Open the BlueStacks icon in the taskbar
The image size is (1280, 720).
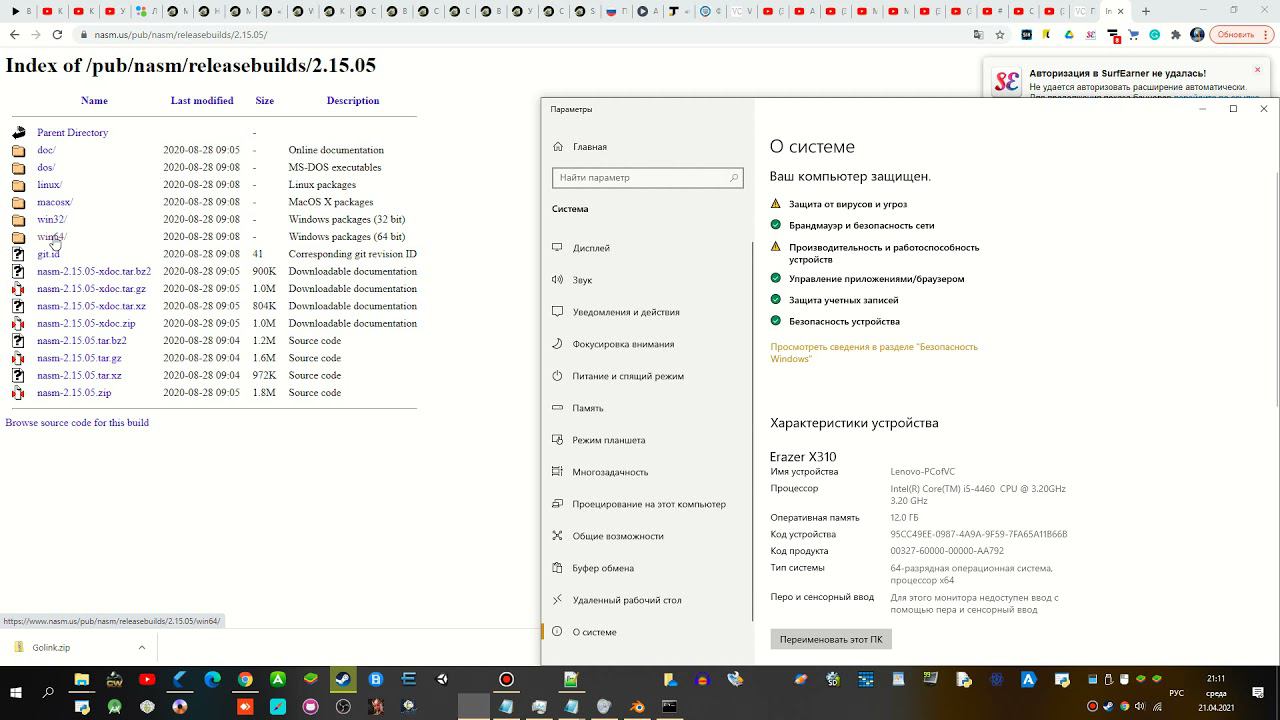[310, 680]
